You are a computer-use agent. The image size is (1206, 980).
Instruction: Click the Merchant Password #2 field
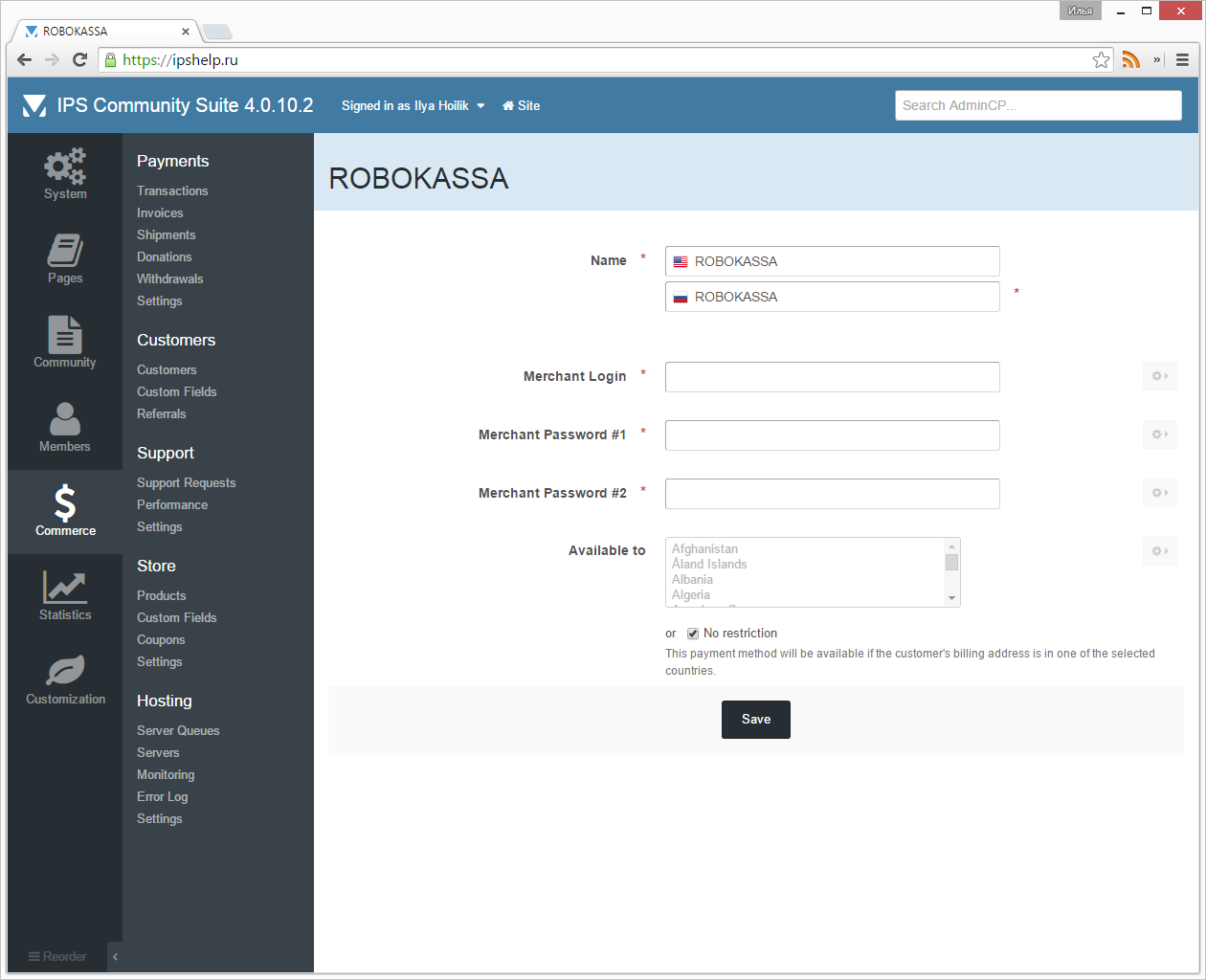(833, 494)
